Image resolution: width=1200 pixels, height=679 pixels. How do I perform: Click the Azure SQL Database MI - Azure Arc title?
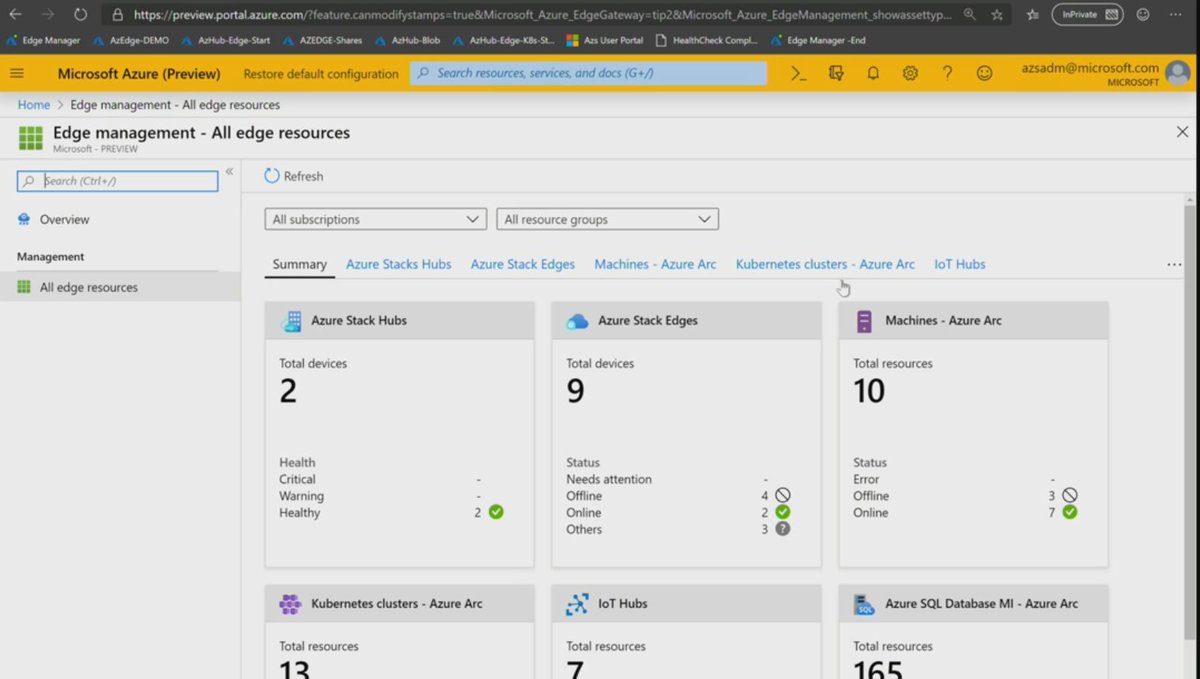tap(981, 604)
